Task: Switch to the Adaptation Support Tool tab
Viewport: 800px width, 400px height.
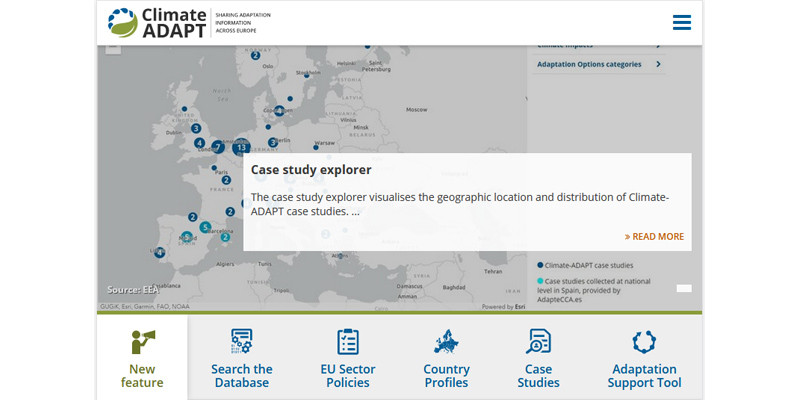Action: click(x=644, y=375)
